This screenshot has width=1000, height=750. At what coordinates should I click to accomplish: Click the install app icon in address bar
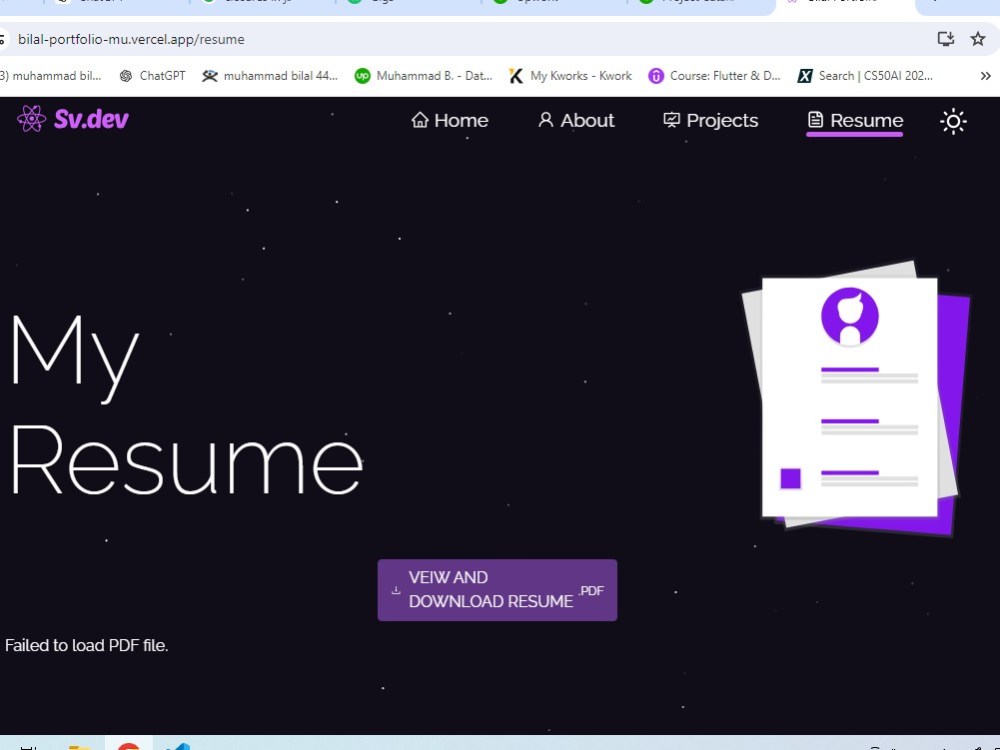[x=945, y=39]
